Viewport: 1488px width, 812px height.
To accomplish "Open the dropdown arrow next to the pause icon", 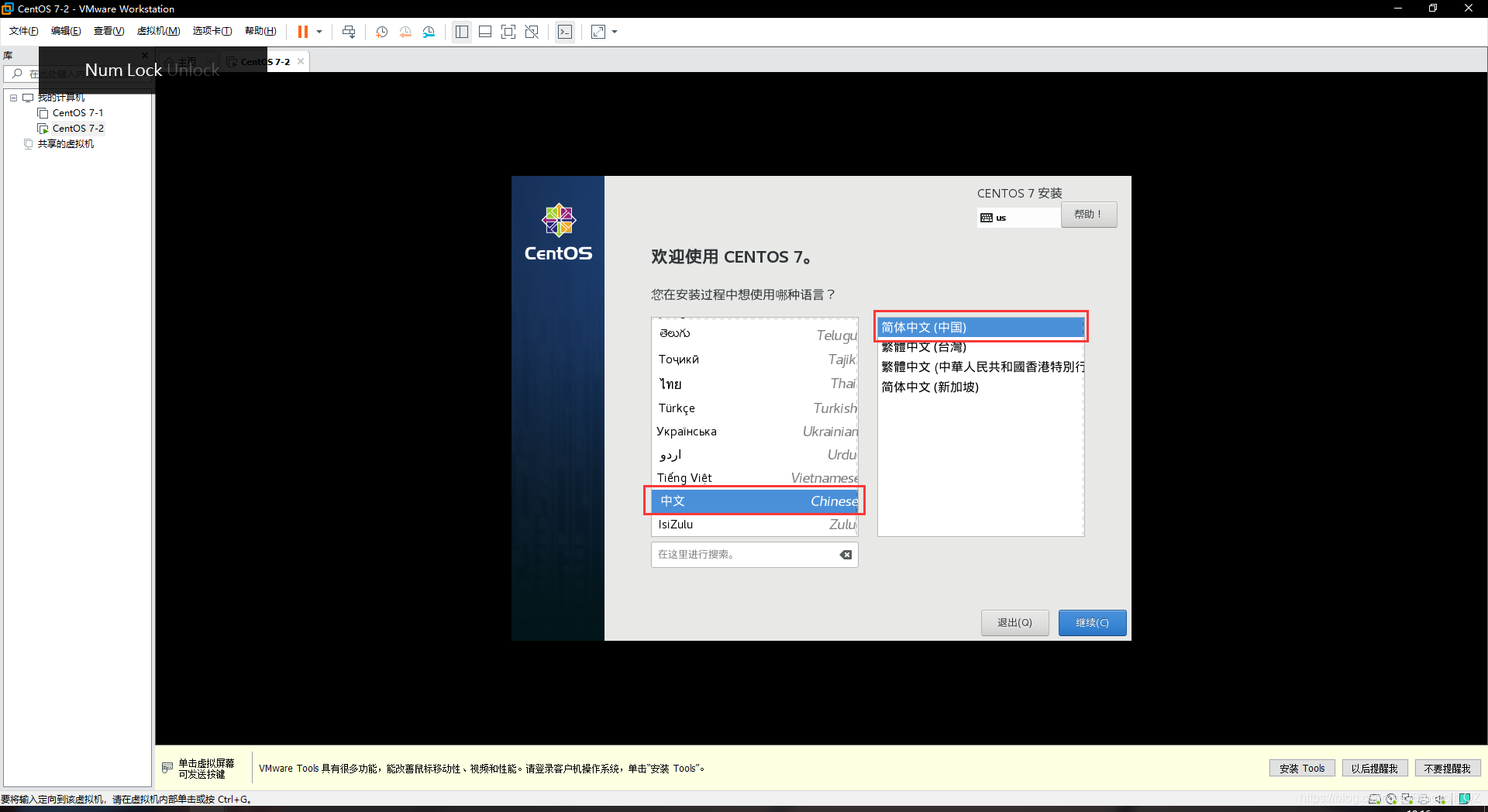I will tap(319, 32).
